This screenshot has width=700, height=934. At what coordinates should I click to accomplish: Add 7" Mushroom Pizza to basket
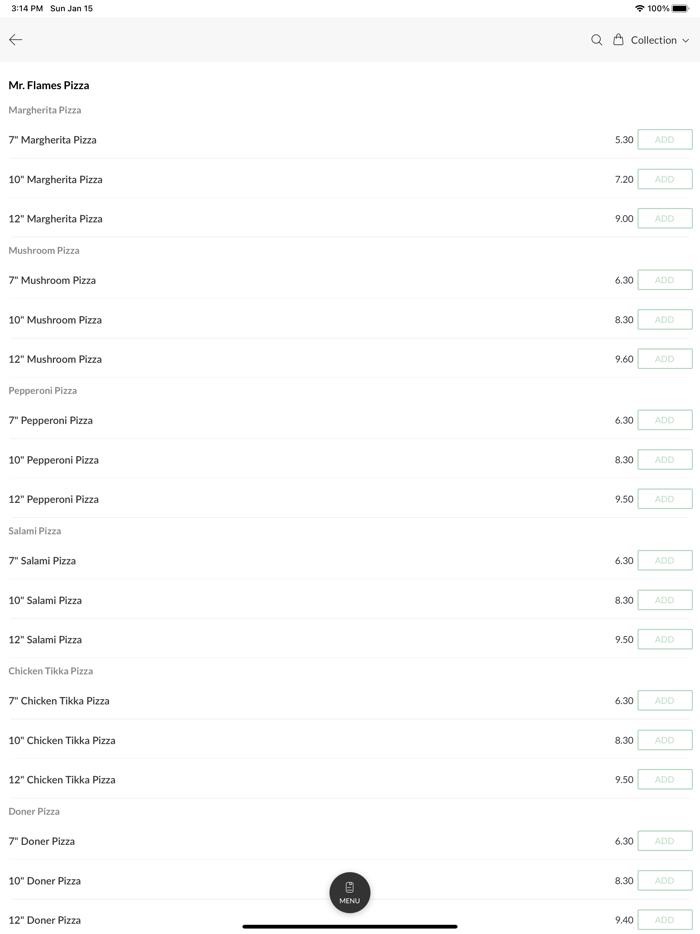pyautogui.click(x=664, y=280)
